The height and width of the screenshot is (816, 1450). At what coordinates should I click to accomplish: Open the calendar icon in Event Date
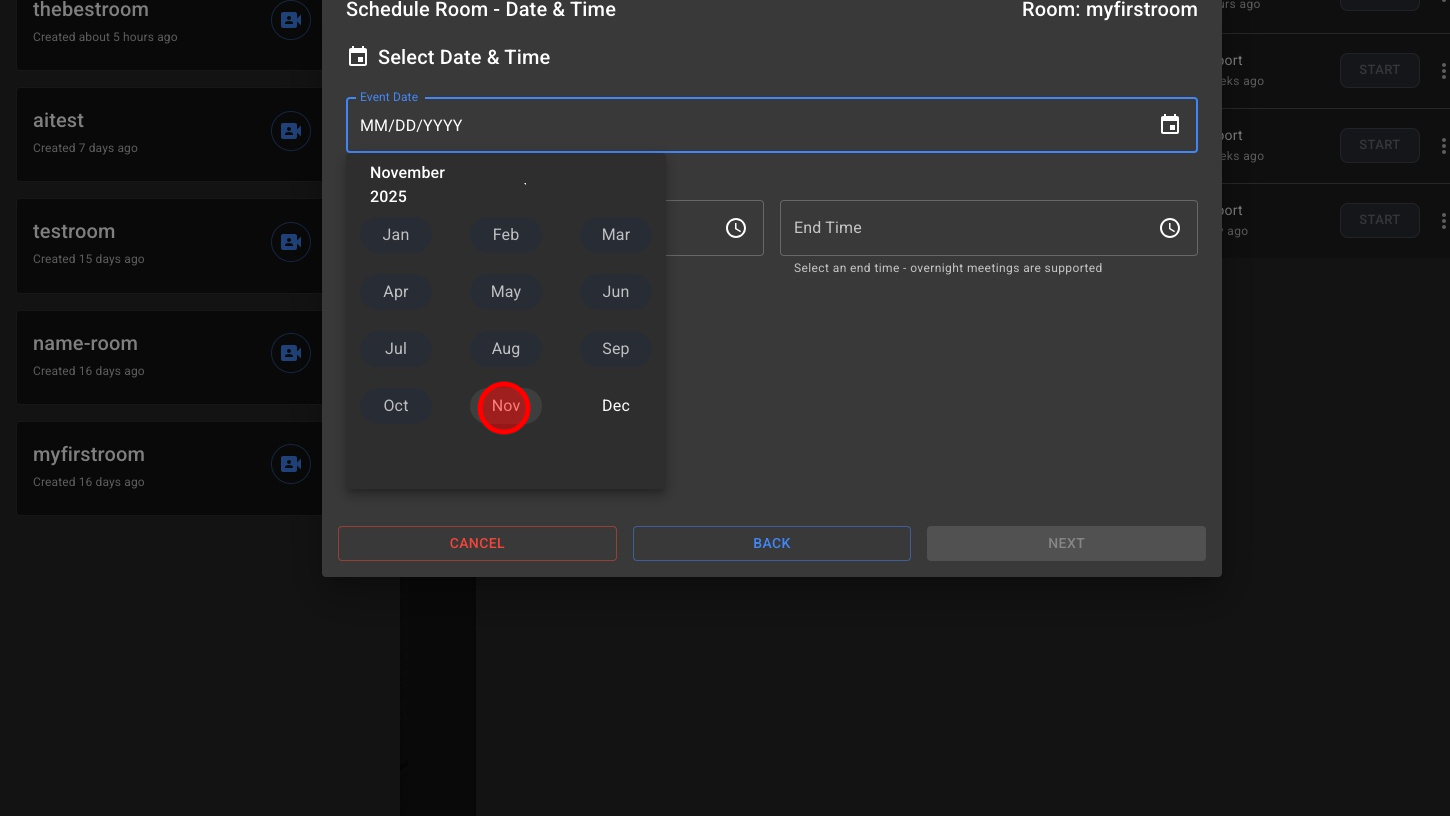(x=1169, y=125)
